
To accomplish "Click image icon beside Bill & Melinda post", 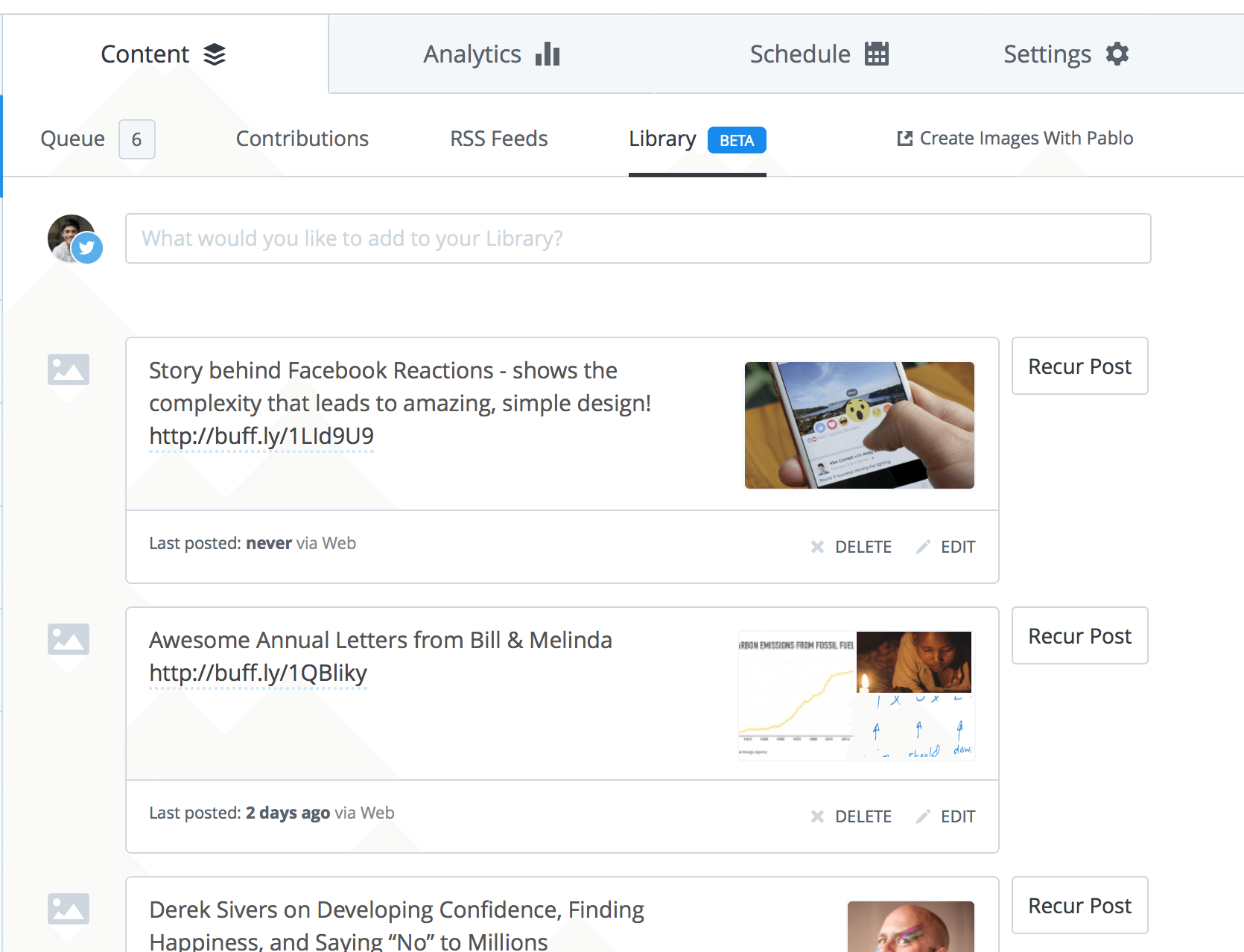I will (69, 639).
